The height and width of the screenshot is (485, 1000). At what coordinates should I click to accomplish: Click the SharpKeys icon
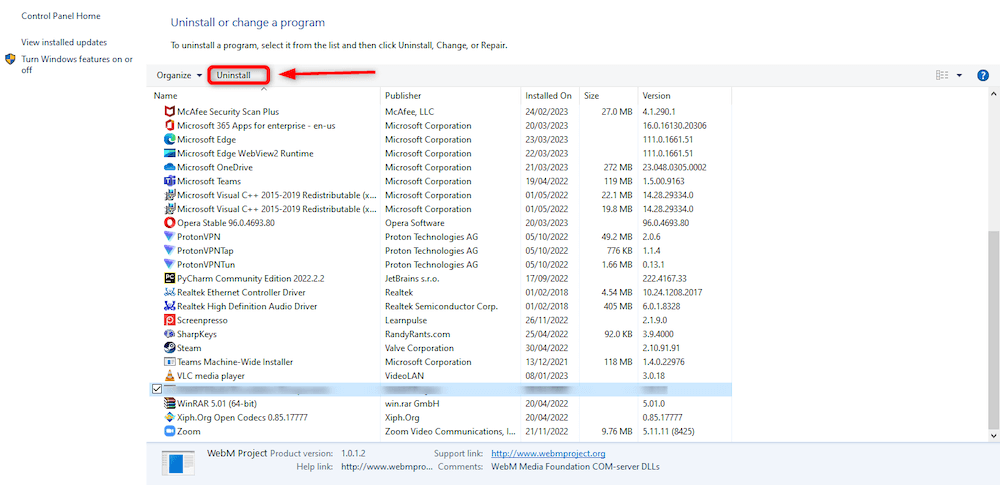click(170, 334)
